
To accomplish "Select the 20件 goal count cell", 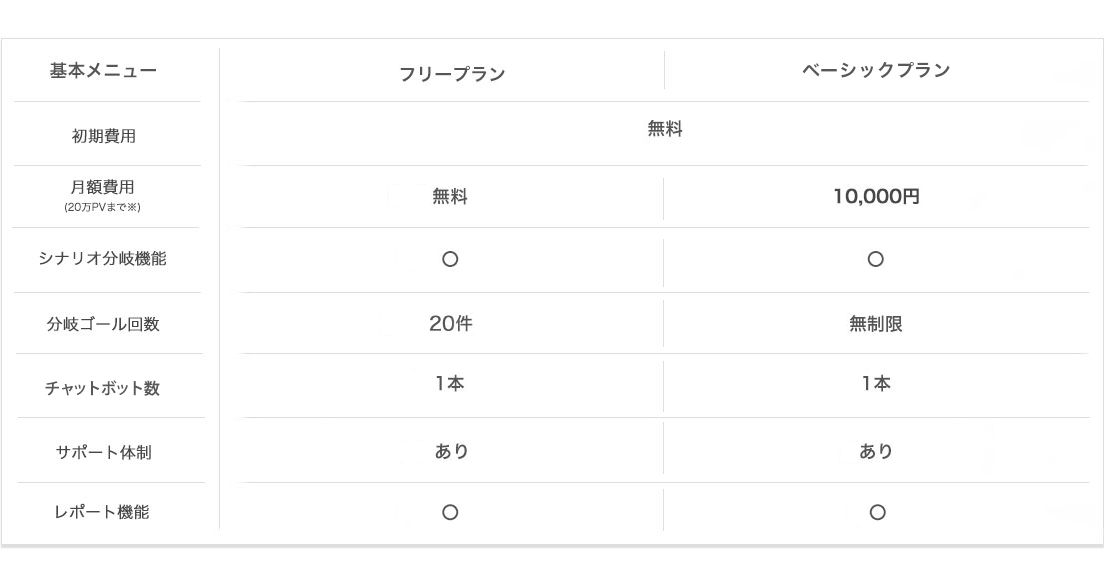I will coord(451,323).
